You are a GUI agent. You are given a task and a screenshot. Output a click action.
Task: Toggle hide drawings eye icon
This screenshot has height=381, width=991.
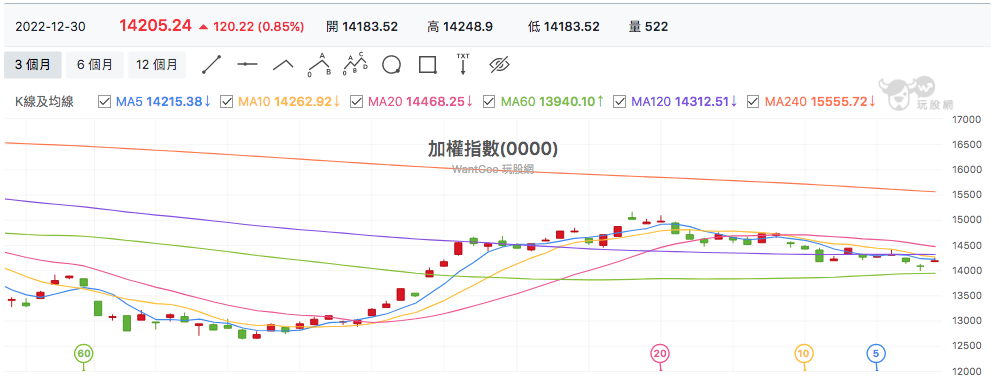click(x=499, y=64)
